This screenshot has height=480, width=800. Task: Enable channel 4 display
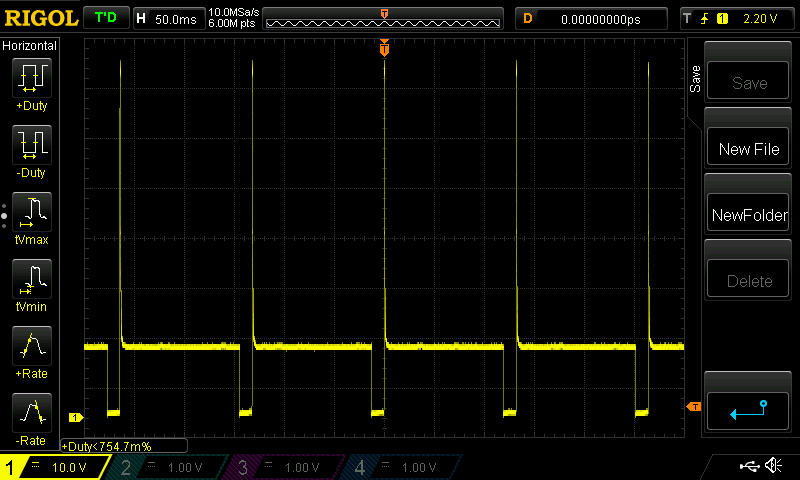[x=400, y=467]
